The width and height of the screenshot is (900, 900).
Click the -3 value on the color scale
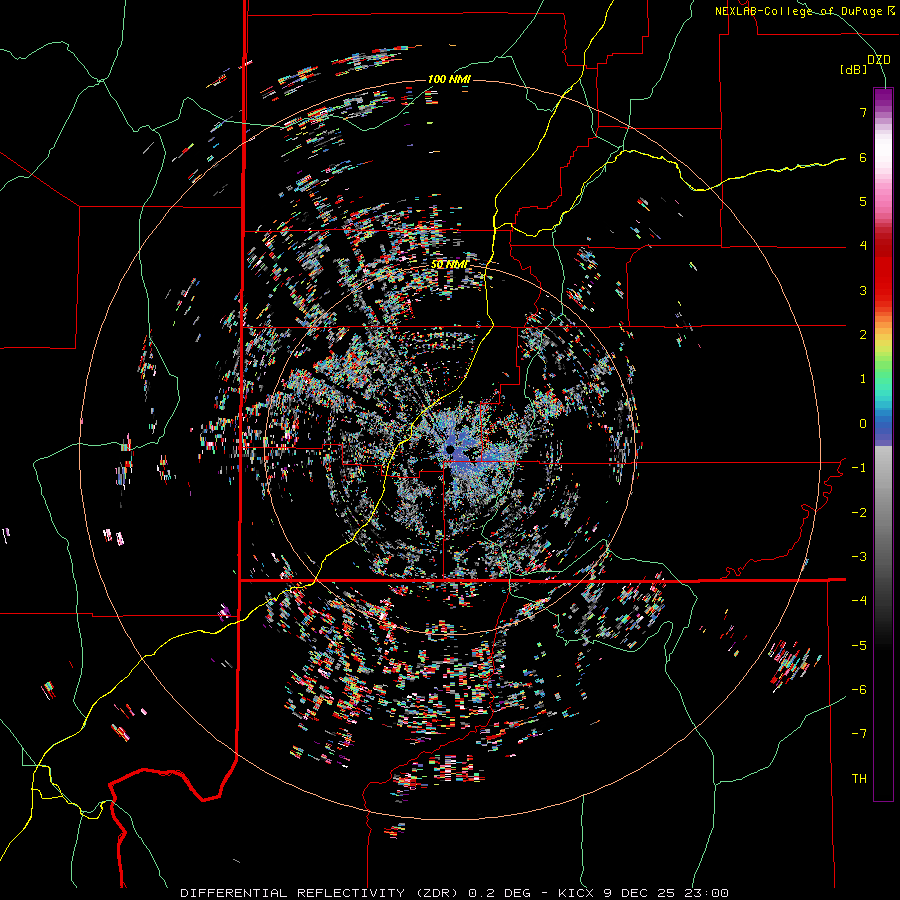click(859, 557)
